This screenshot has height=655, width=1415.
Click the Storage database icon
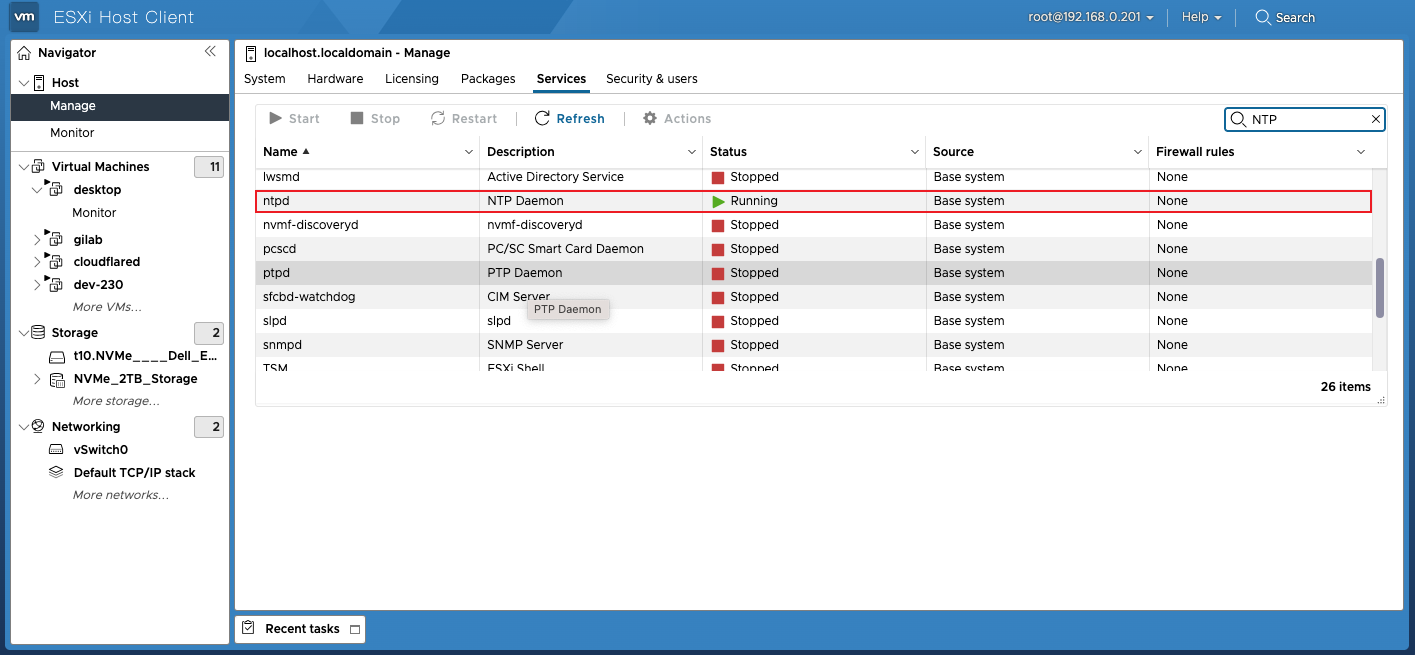point(39,332)
